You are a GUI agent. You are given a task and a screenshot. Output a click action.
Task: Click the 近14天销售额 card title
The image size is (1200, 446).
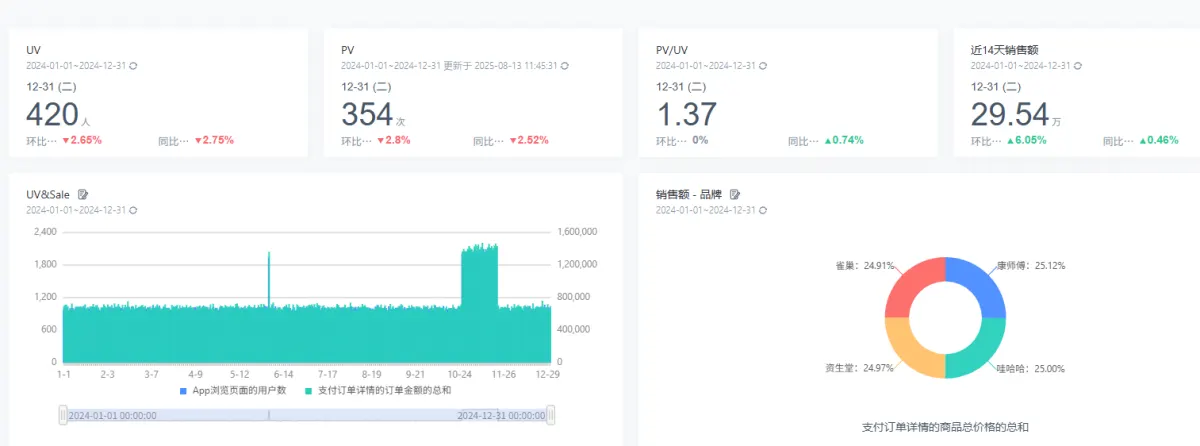click(1007, 48)
